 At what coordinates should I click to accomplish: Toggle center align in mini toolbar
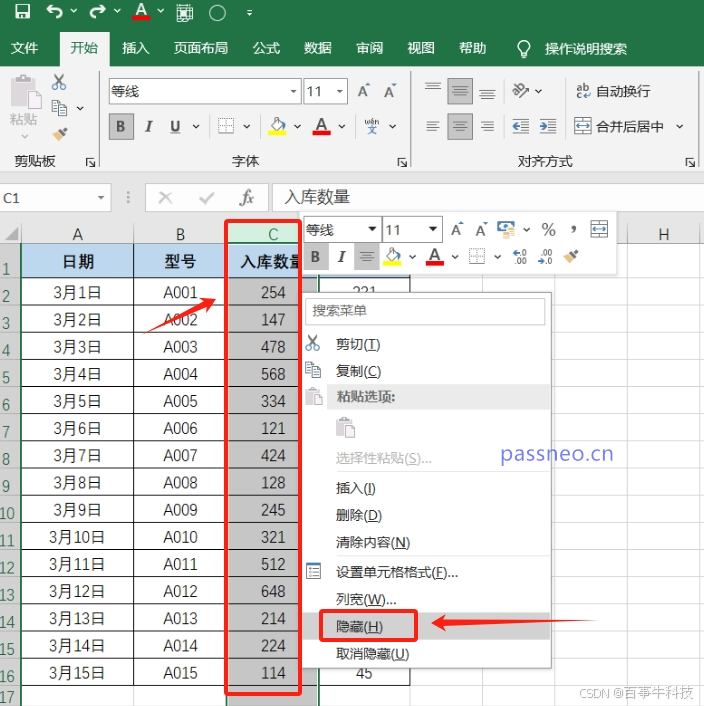[367, 257]
